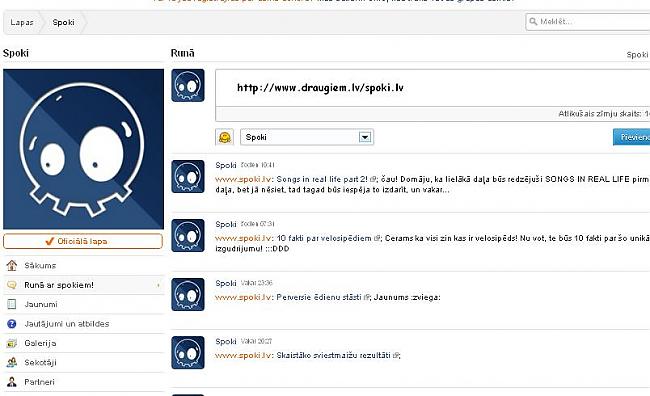Click the Vakar 23:36 timestamp
650x396 pixels.
257,283
